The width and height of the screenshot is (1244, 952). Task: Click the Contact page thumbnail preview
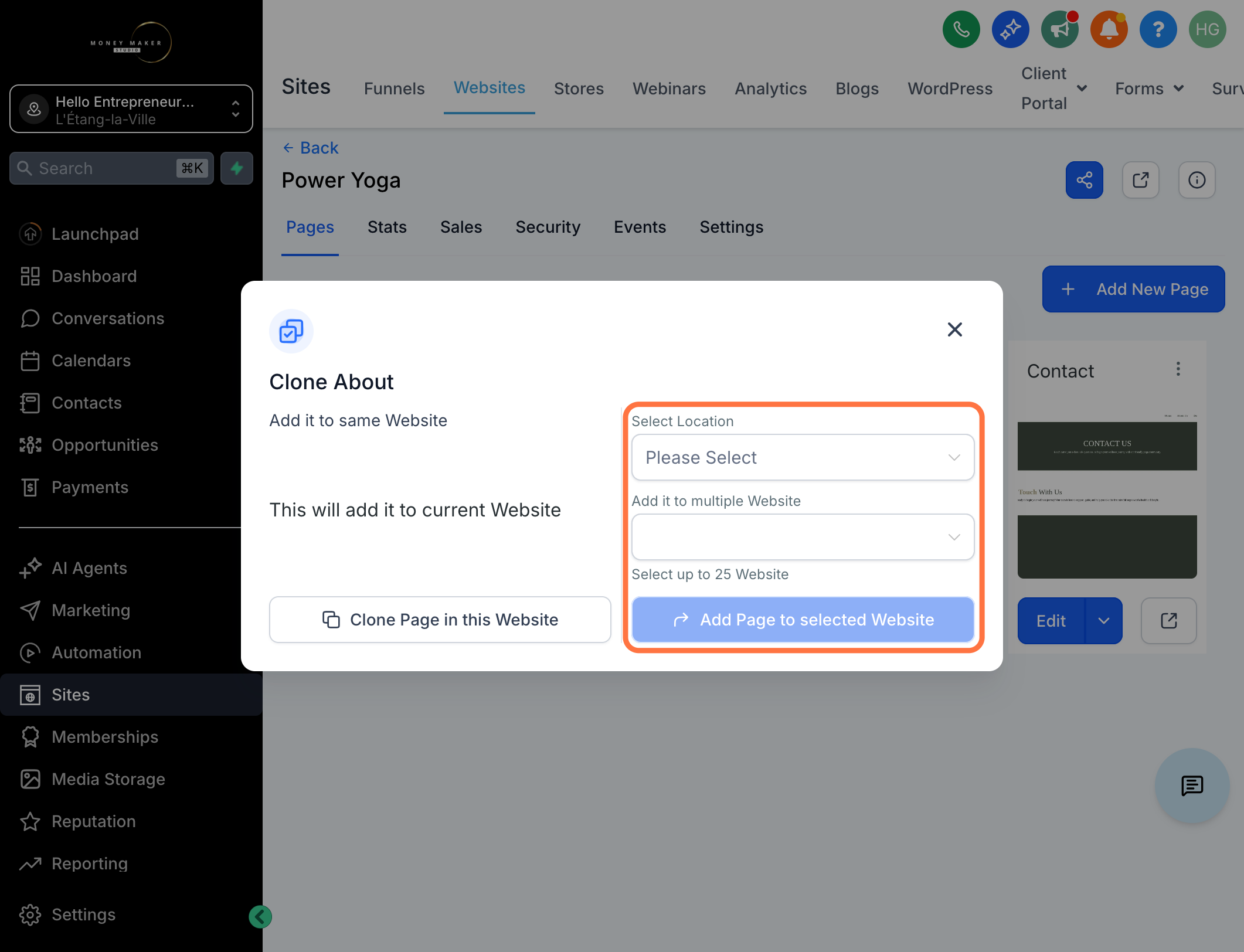click(1107, 496)
